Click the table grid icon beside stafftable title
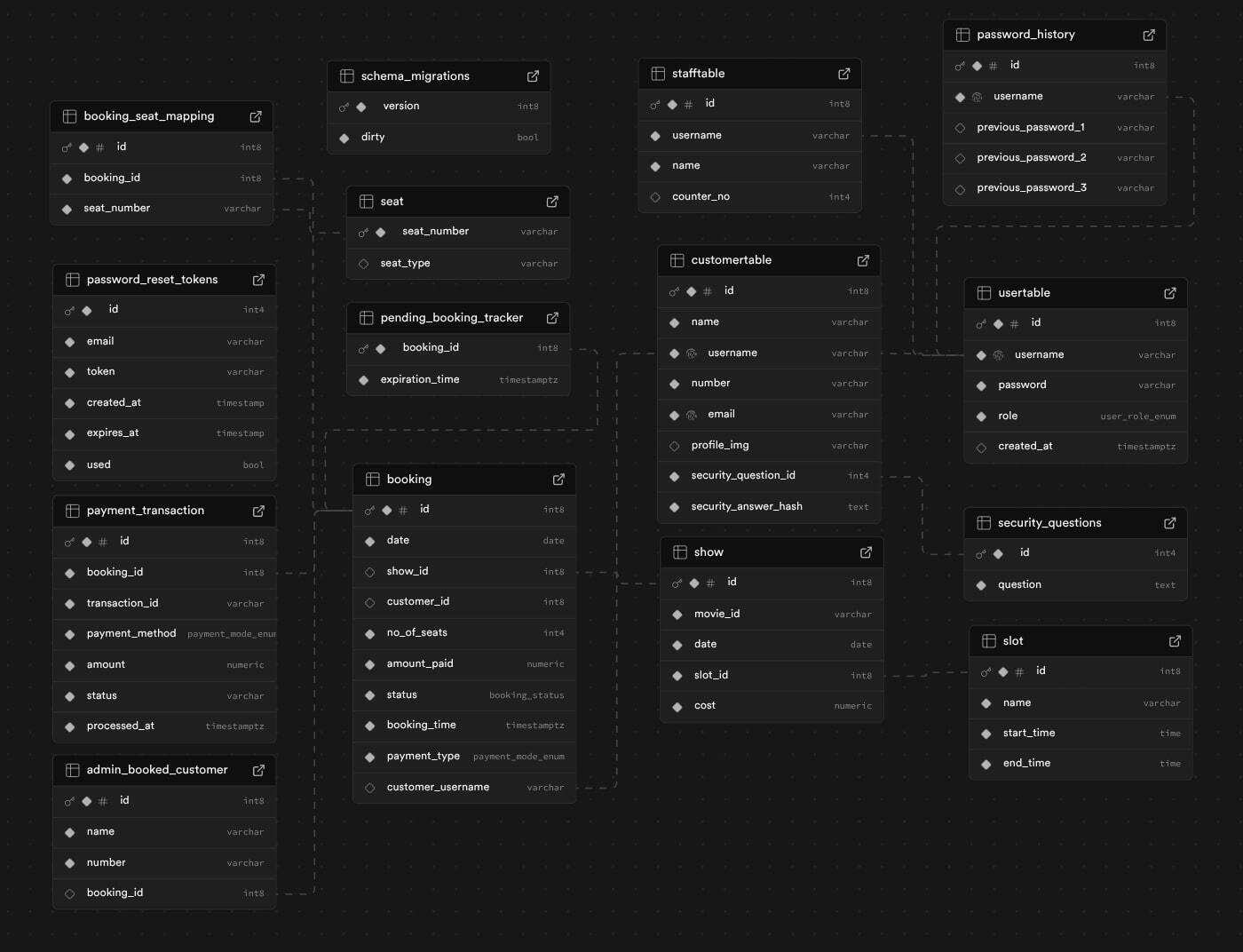Image resolution: width=1243 pixels, height=952 pixels. click(x=658, y=74)
